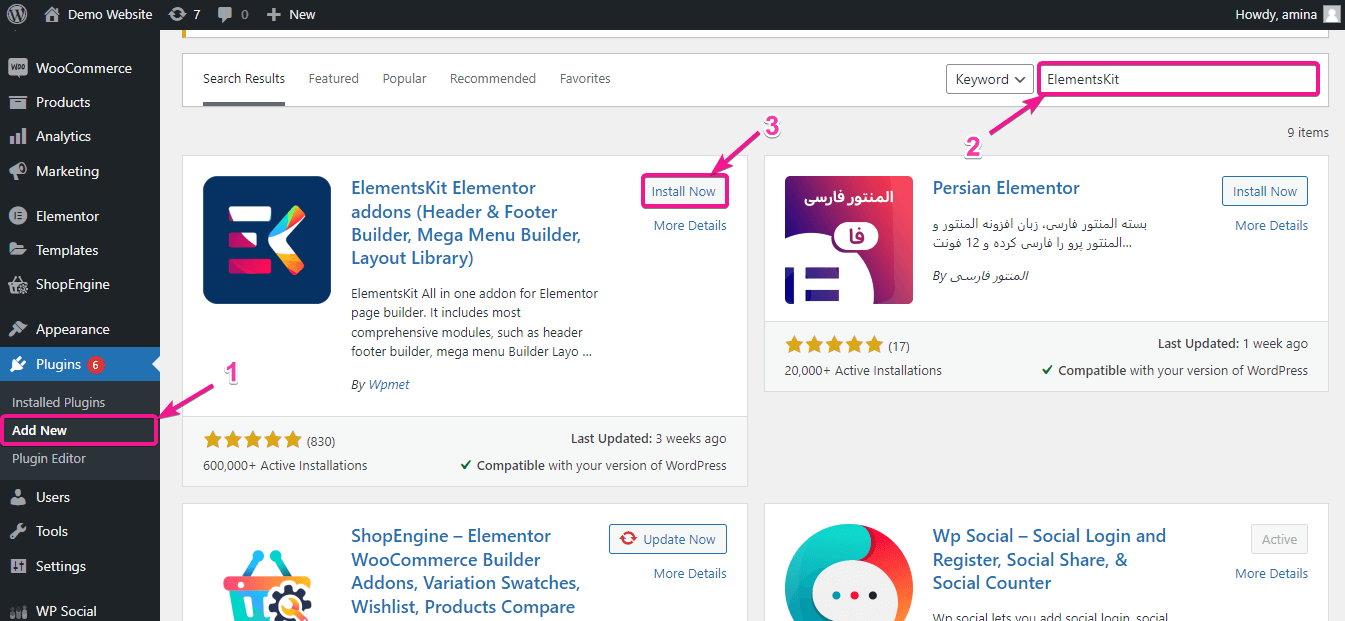Open the amina user avatar

pos(1331,14)
